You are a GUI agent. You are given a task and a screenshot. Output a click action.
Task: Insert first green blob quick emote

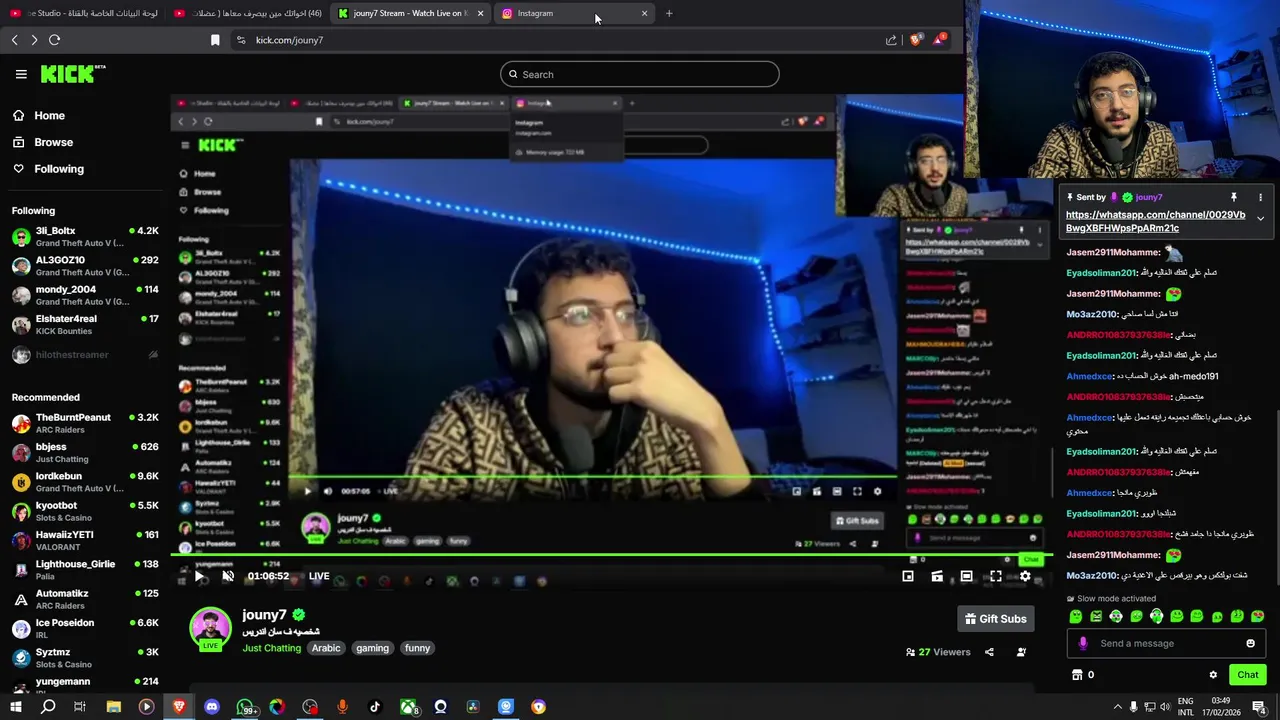coord(1076,616)
